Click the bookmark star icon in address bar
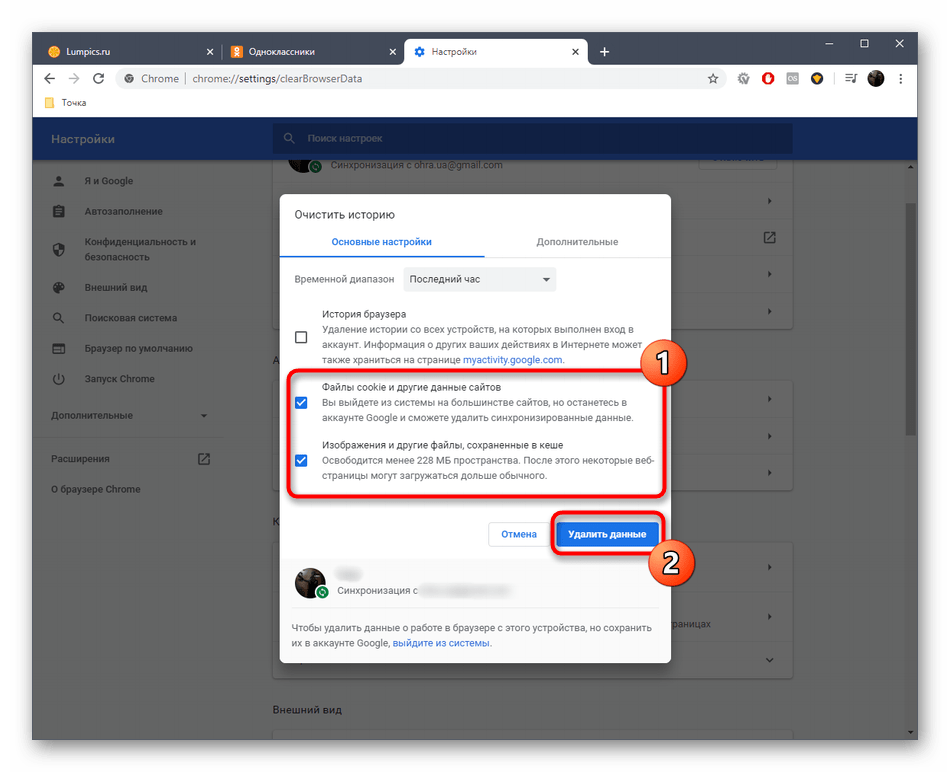This screenshot has width=950, height=772. (713, 79)
